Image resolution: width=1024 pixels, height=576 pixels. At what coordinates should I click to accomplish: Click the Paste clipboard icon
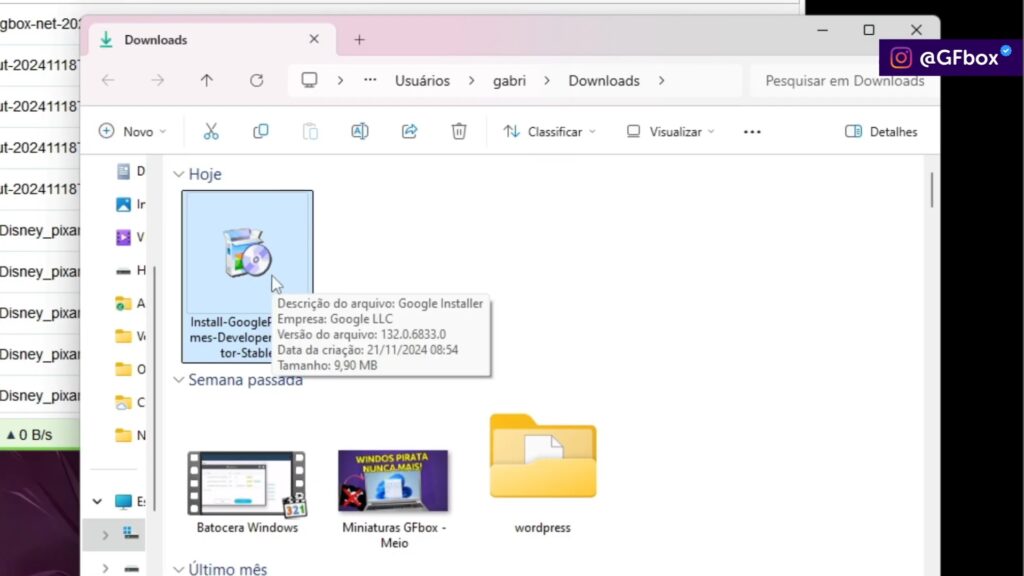(310, 132)
